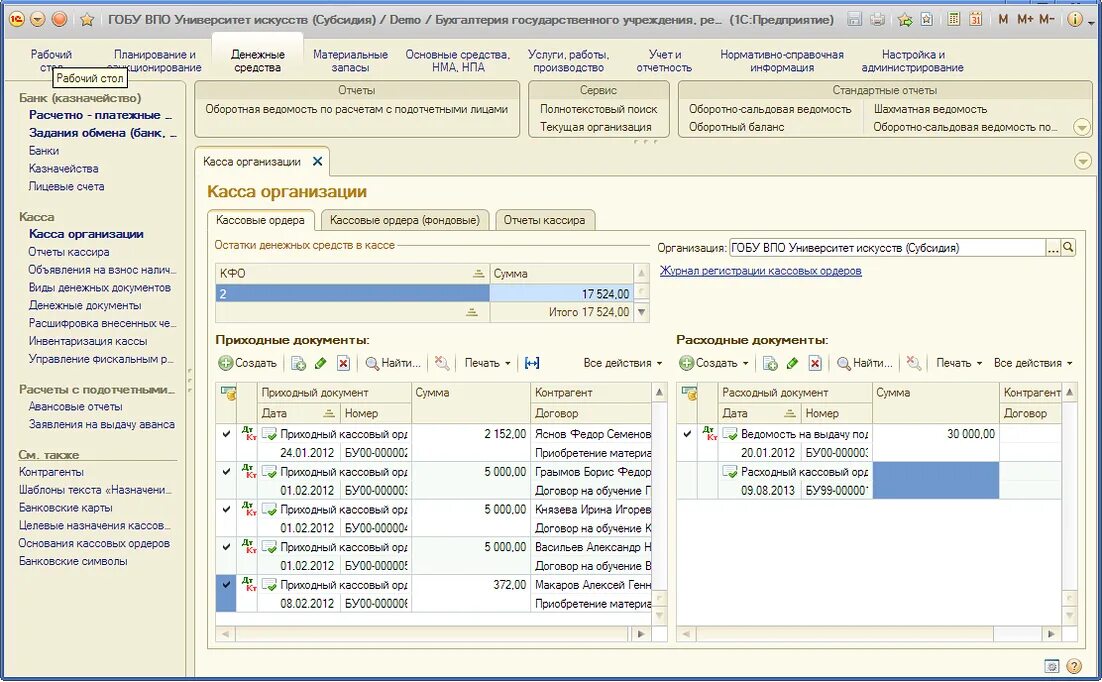Click horizontal scrollbar under Приходные документы table
This screenshot has height=682, width=1102.
[x=432, y=633]
